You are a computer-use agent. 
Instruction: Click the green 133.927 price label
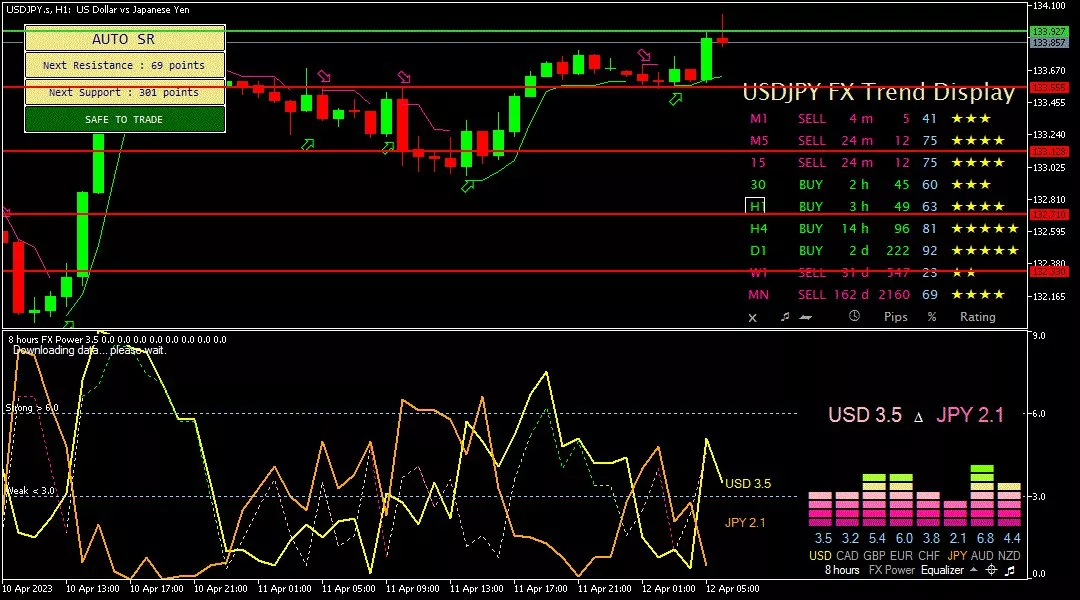(x=1048, y=32)
